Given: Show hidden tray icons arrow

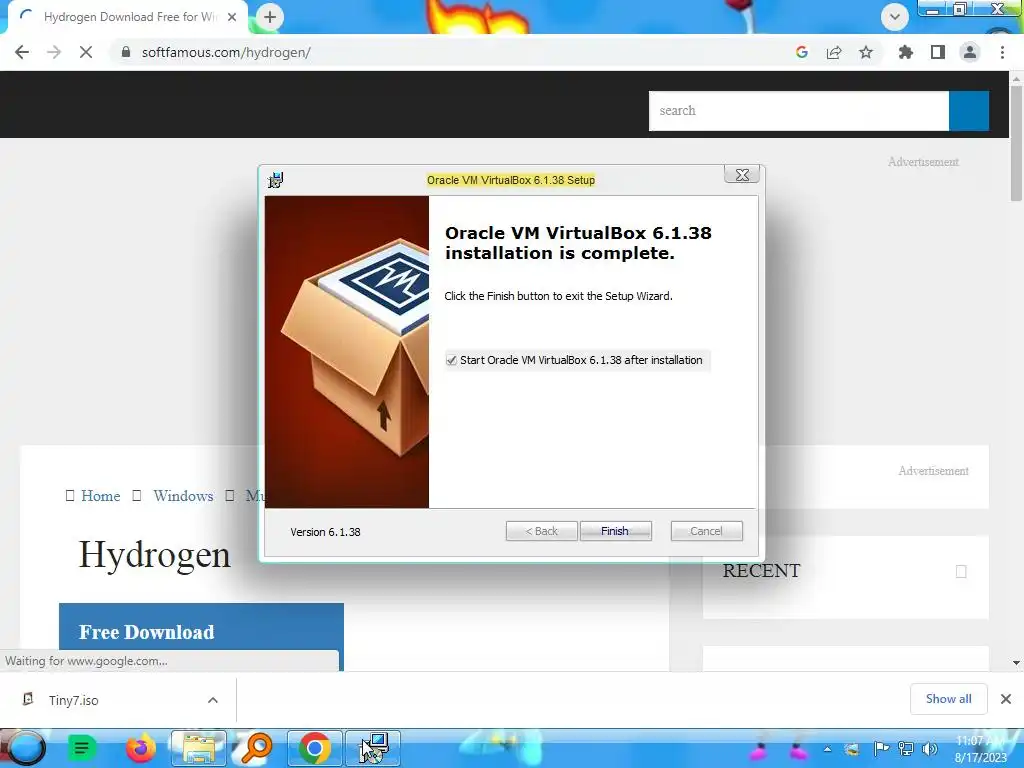Looking at the screenshot, I should tap(827, 749).
